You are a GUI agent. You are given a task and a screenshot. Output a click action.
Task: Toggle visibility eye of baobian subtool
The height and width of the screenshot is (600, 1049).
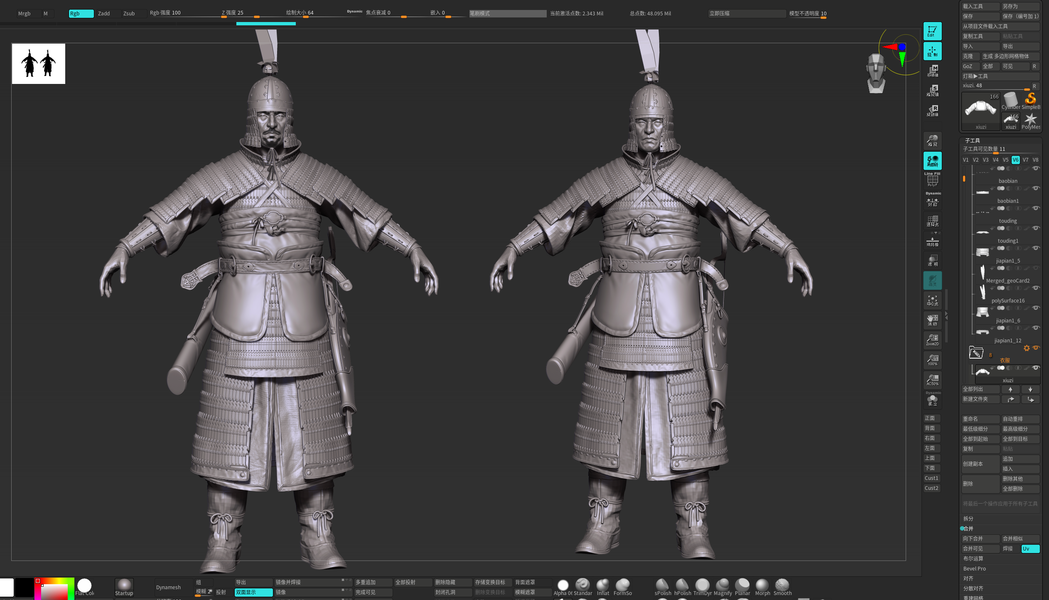[x=1036, y=169]
